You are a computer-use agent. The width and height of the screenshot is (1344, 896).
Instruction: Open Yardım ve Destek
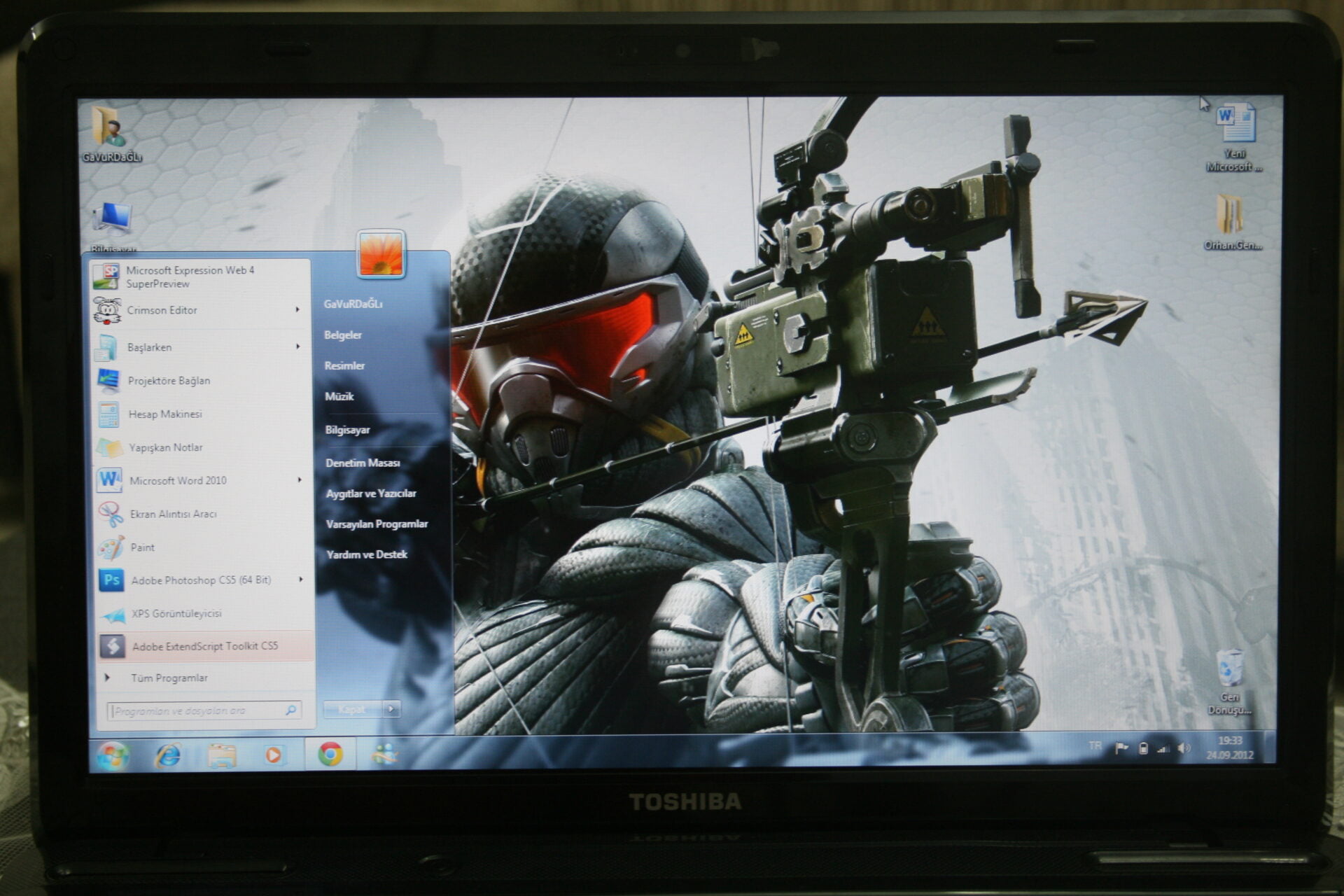click(367, 554)
